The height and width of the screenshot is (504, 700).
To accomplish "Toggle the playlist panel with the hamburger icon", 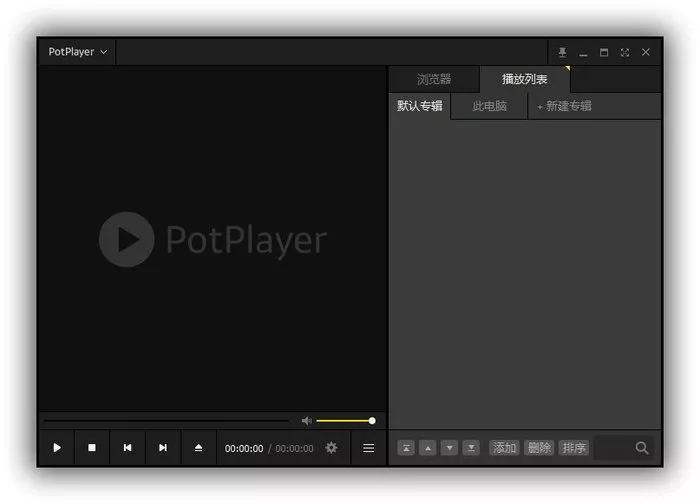I will [x=369, y=448].
